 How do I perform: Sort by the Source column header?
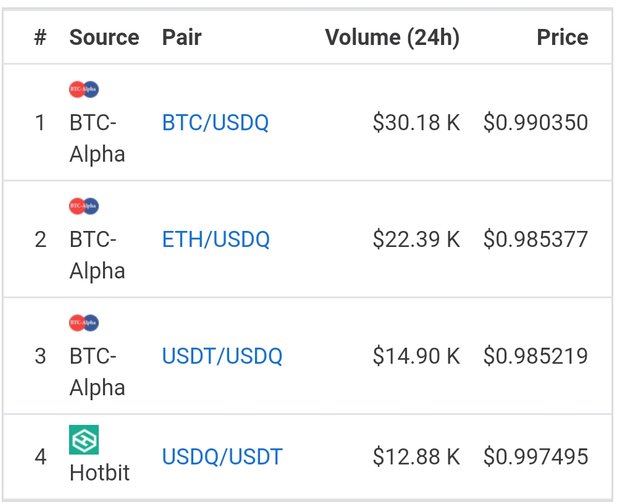click(104, 37)
